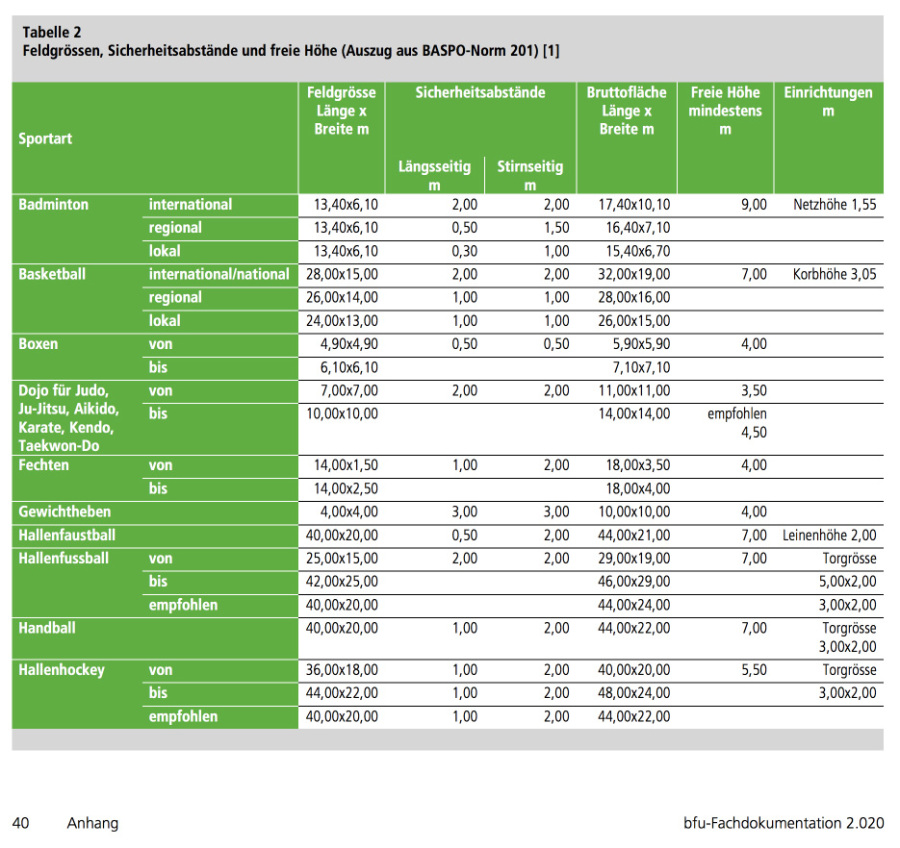Click the "Längsseitig m" subheader
Screen dimensions: 900x848
tap(434, 176)
